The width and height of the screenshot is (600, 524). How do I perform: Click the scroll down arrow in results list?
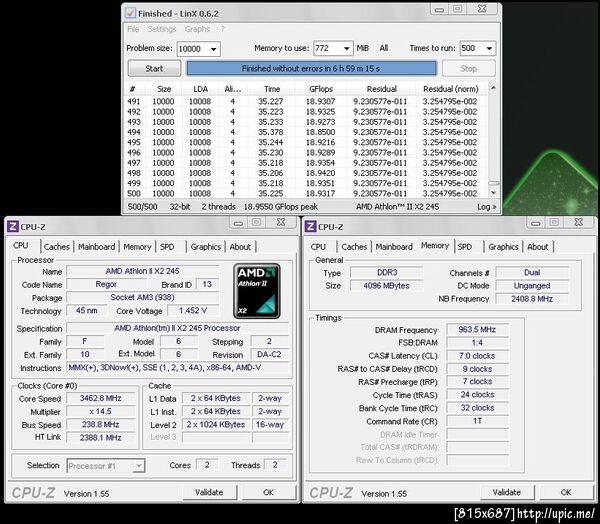point(494,193)
